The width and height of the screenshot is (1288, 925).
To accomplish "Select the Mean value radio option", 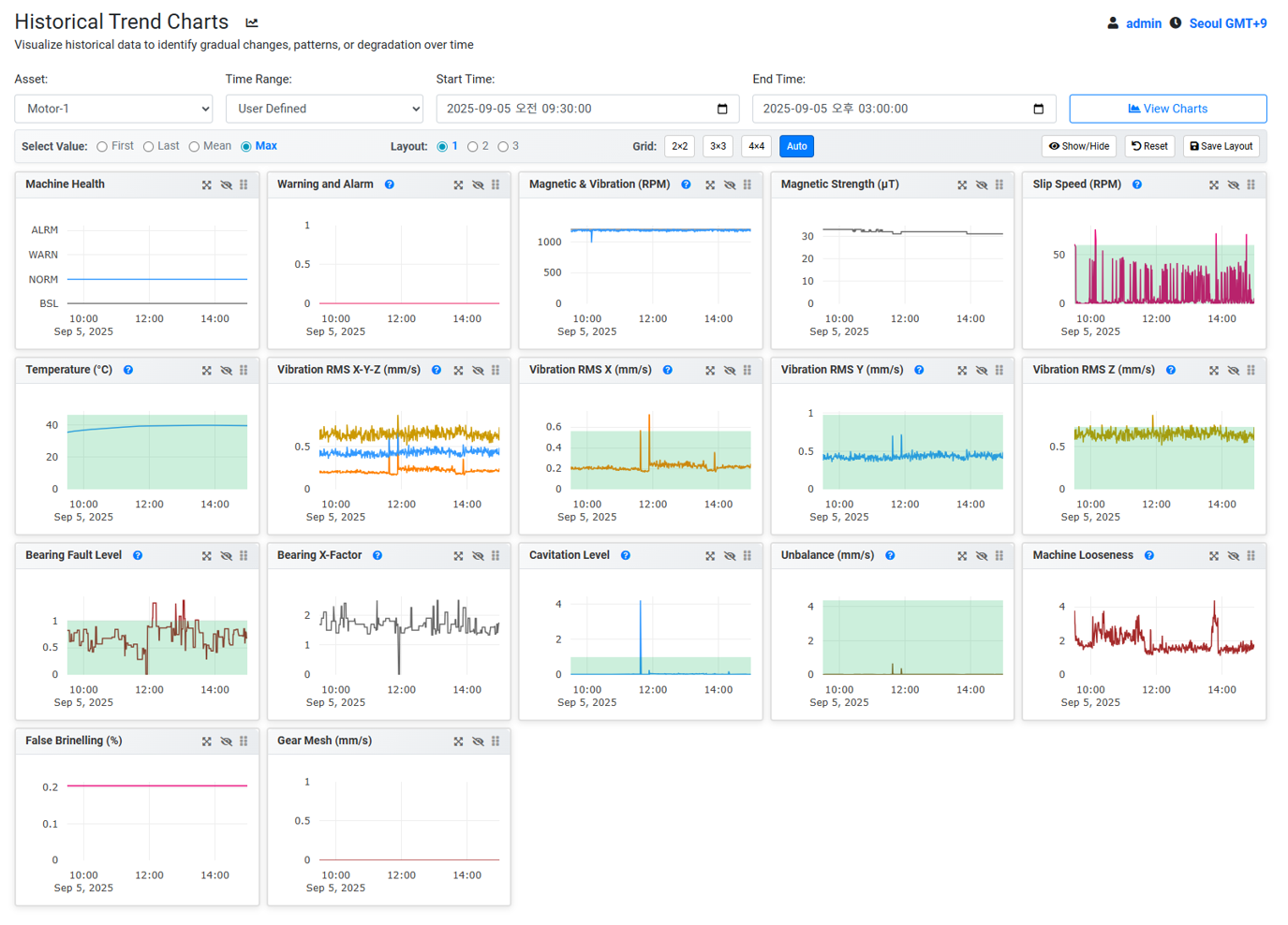I will click(195, 147).
